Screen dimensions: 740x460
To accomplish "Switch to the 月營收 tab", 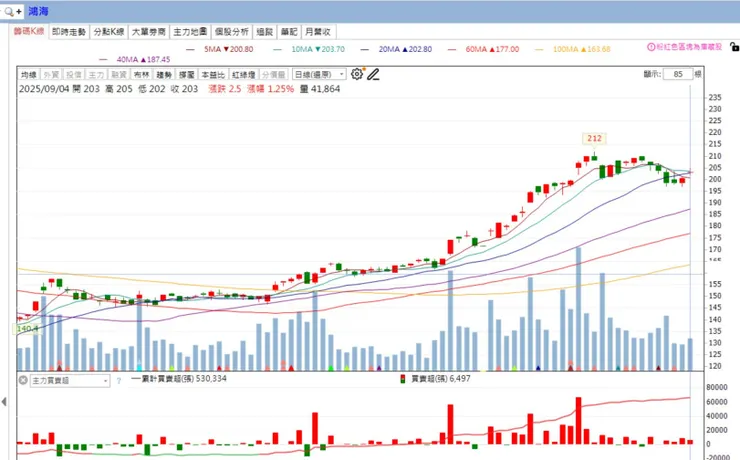I will 319,32.
